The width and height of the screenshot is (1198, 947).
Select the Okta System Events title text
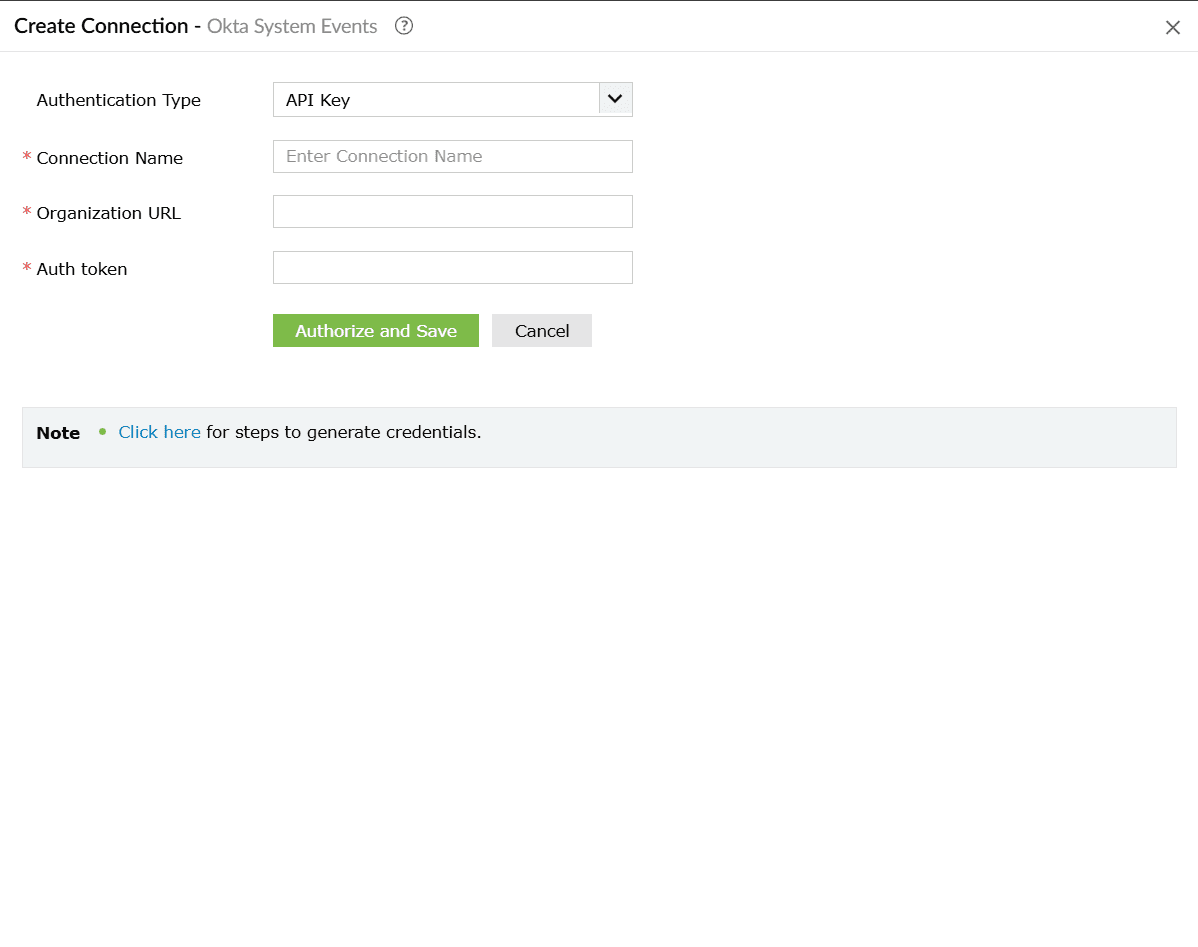(292, 27)
